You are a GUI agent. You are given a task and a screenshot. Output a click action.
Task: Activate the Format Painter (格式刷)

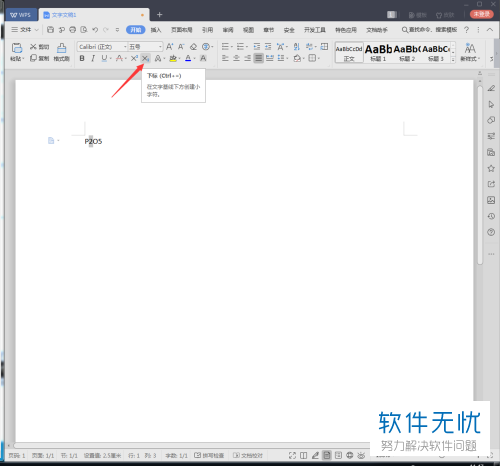tap(61, 52)
